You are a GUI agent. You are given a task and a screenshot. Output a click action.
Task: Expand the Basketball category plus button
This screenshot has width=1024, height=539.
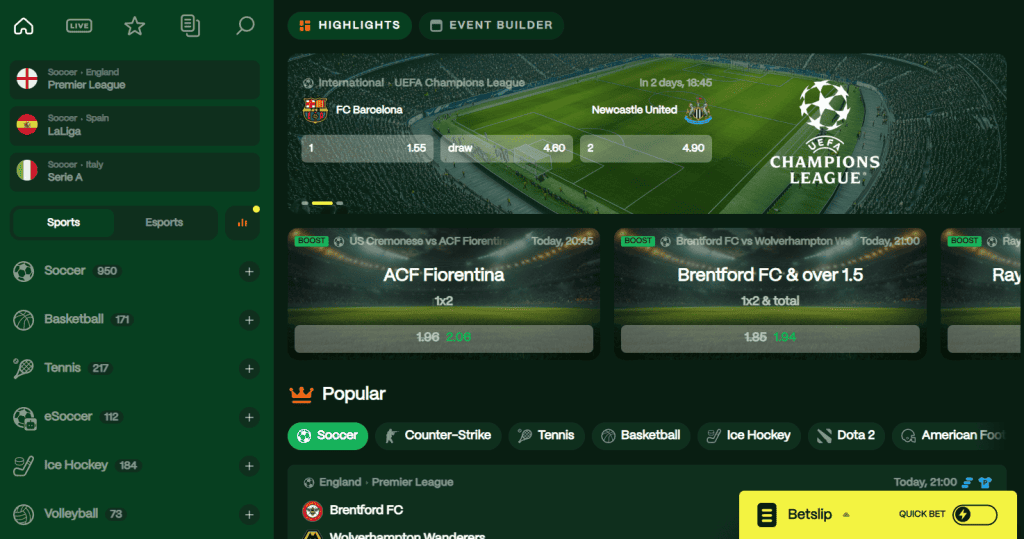coord(249,320)
